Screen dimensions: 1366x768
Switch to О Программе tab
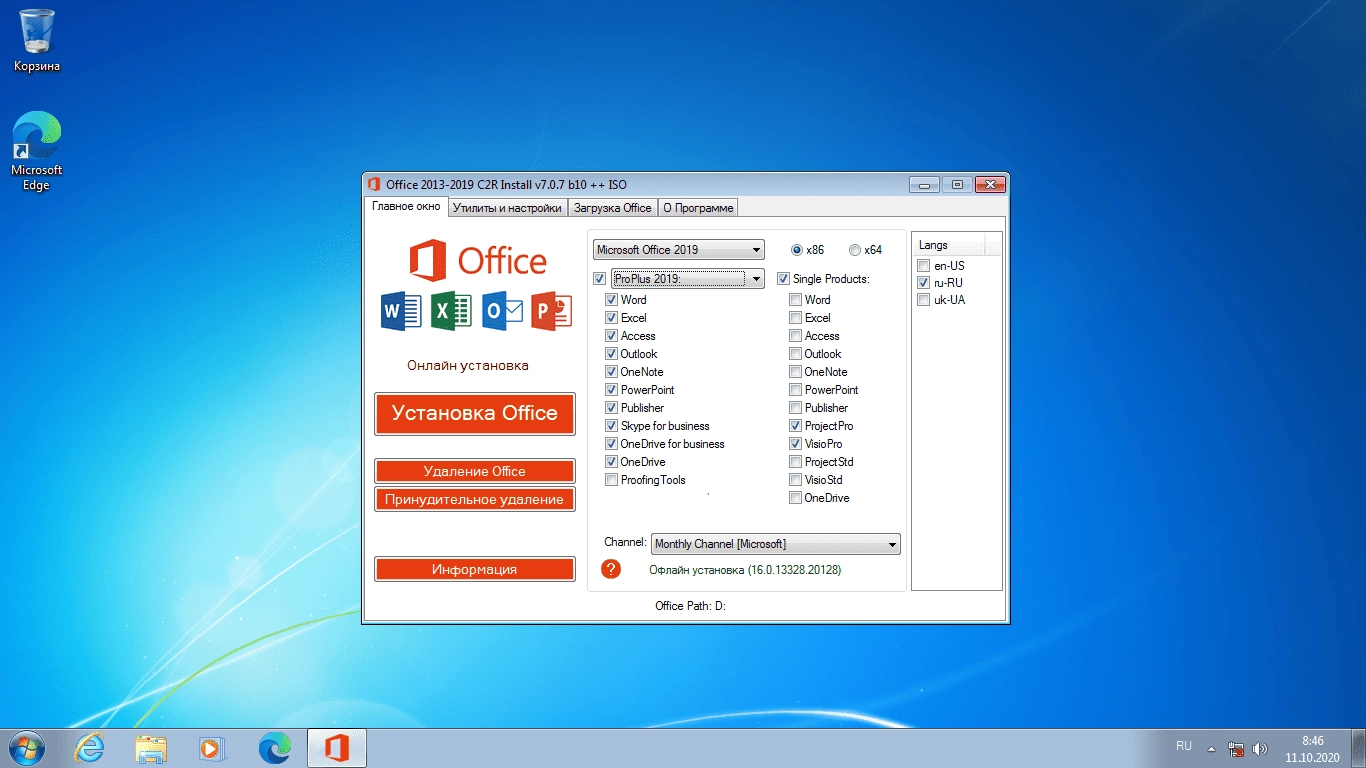698,208
